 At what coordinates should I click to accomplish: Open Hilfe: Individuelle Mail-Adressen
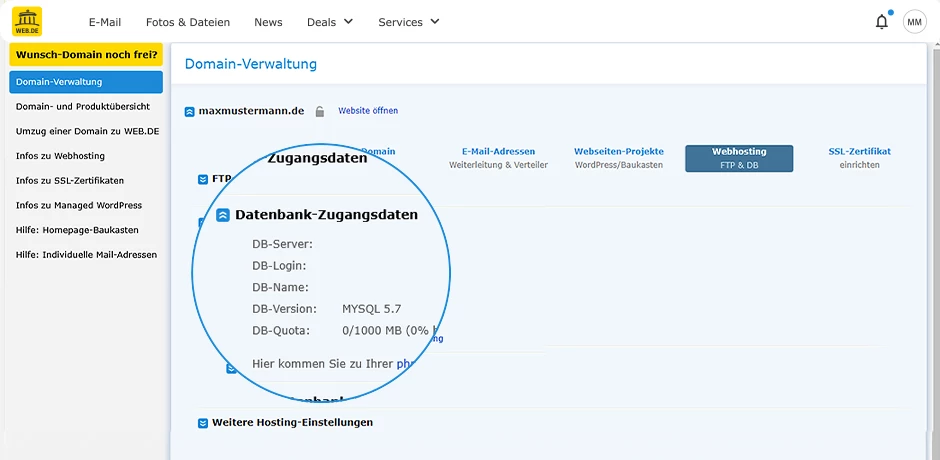[86, 255]
